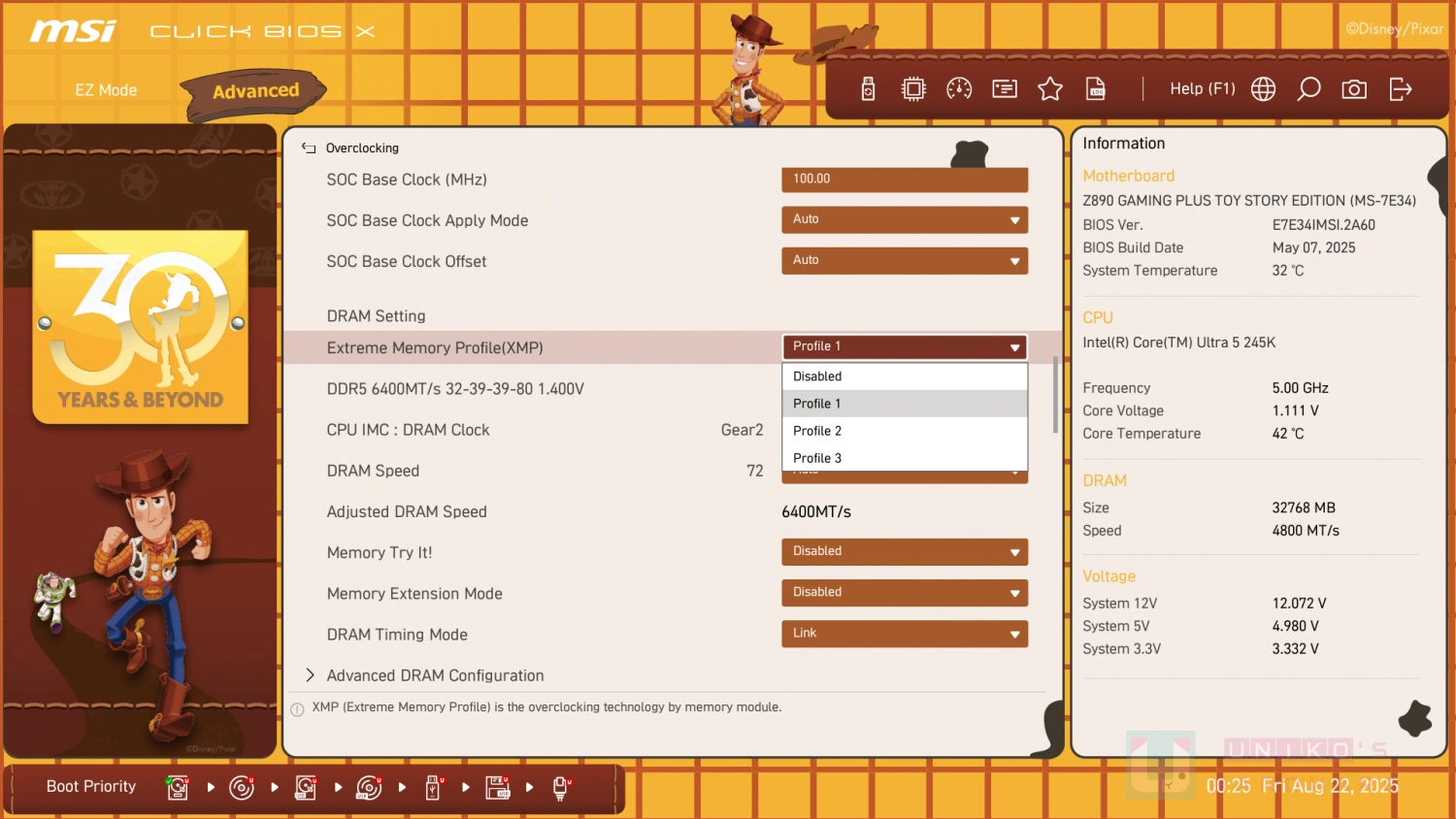Open the SOC Base Clock Offset dropdown
The width and height of the screenshot is (1456, 819).
pyautogui.click(x=905, y=260)
